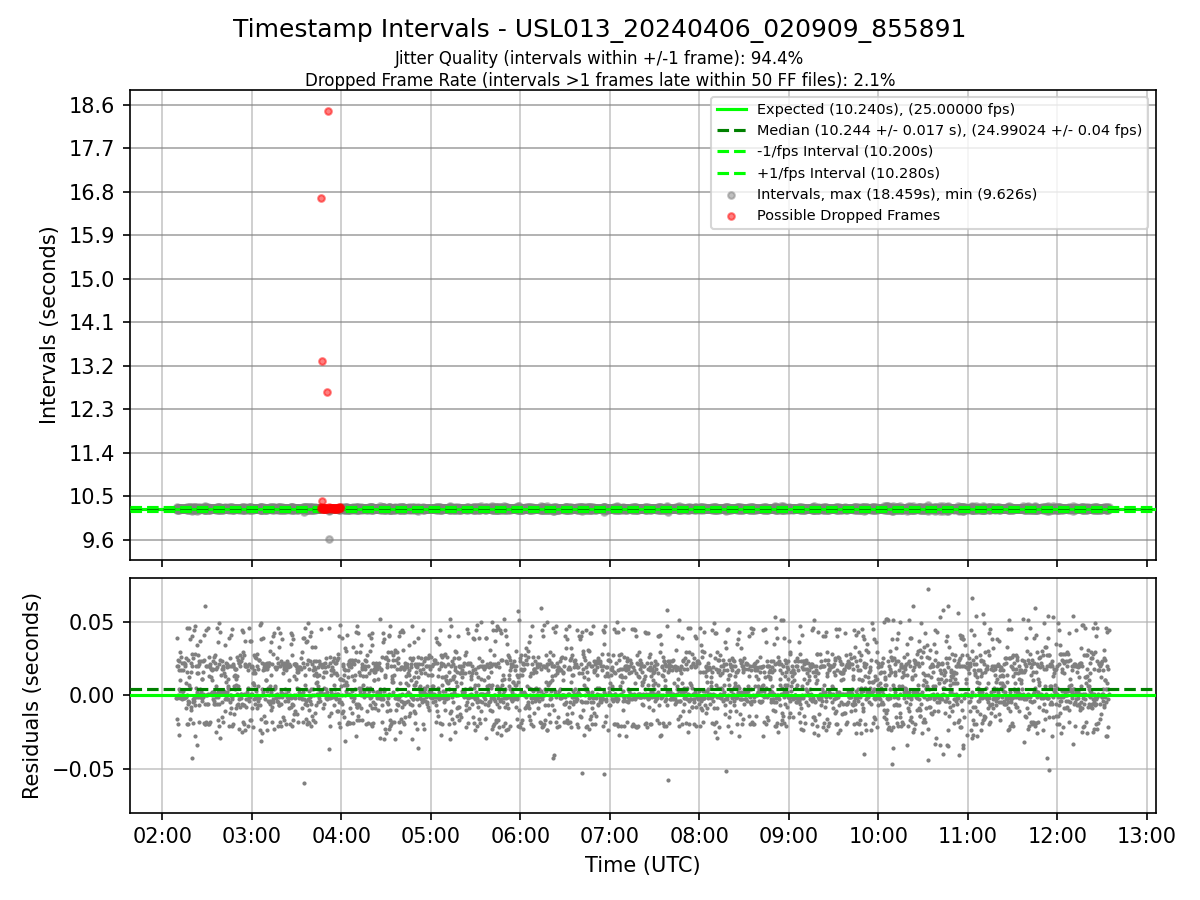Viewport: 1200px width, 900px height.
Task: Click the '07:00' x-axis tick label
Action: click(x=610, y=835)
